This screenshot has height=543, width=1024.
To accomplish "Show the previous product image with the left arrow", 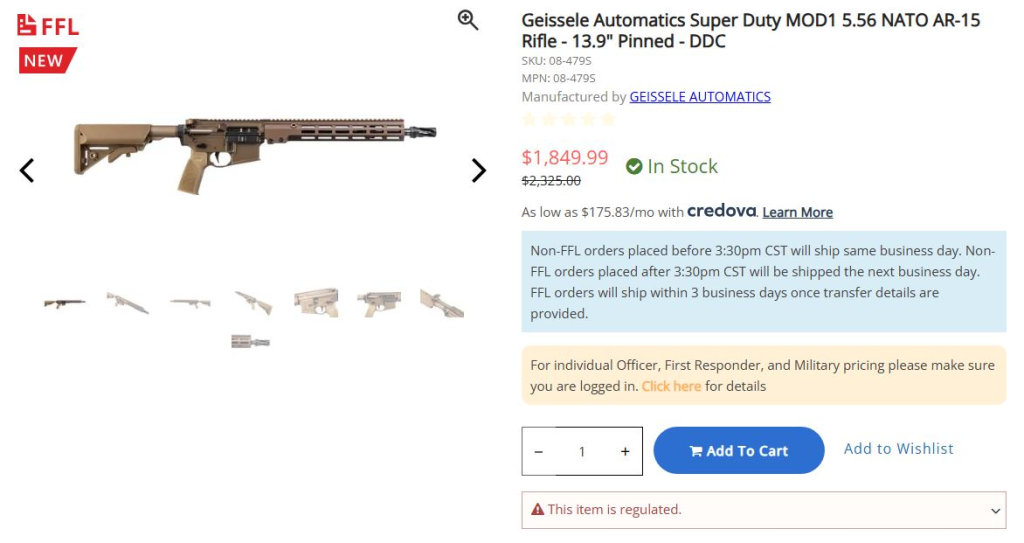I will [x=27, y=171].
